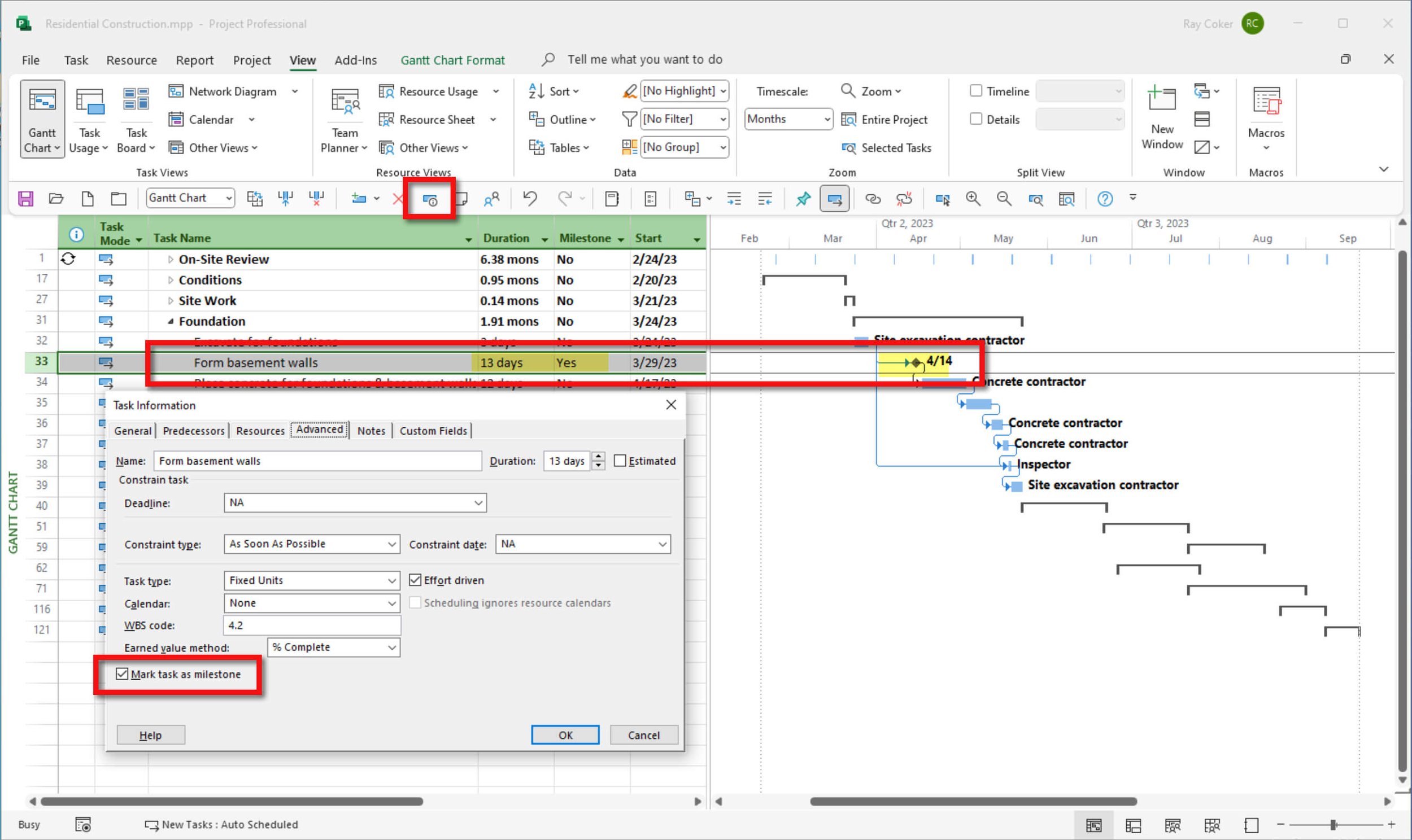Click the Open folder icon in quick toolbar
Screen dimensions: 1412x840
pos(56,199)
